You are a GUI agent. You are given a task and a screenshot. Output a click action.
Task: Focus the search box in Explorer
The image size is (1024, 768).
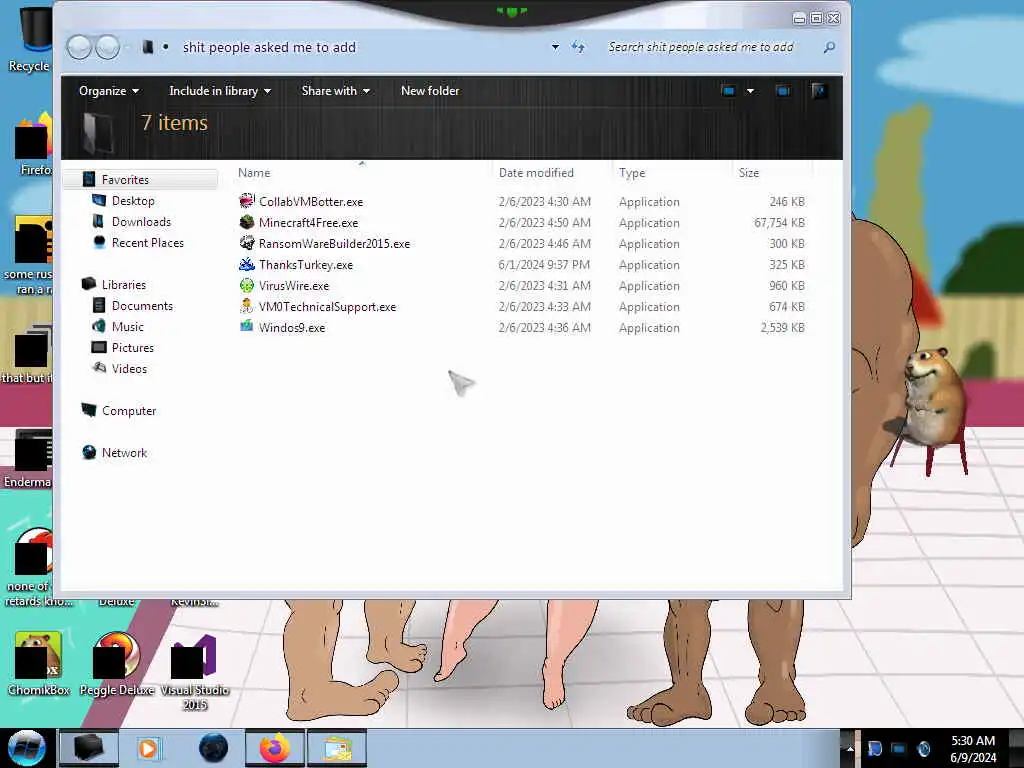coord(711,47)
